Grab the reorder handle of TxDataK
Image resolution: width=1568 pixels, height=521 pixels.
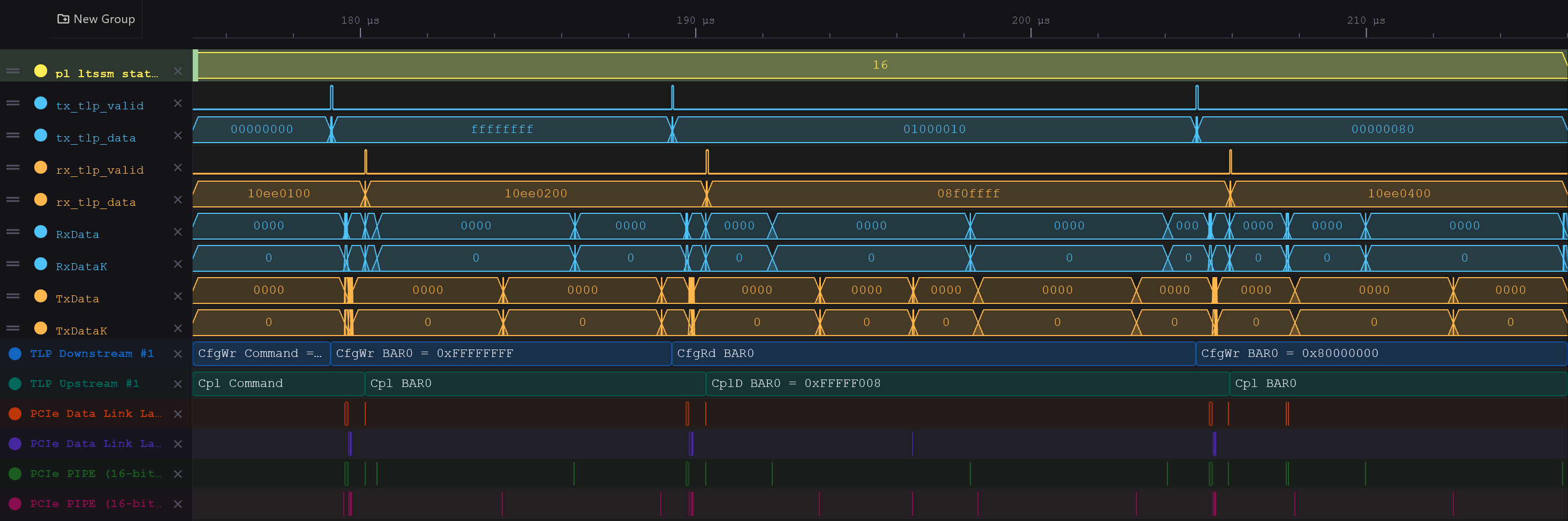pos(13,328)
